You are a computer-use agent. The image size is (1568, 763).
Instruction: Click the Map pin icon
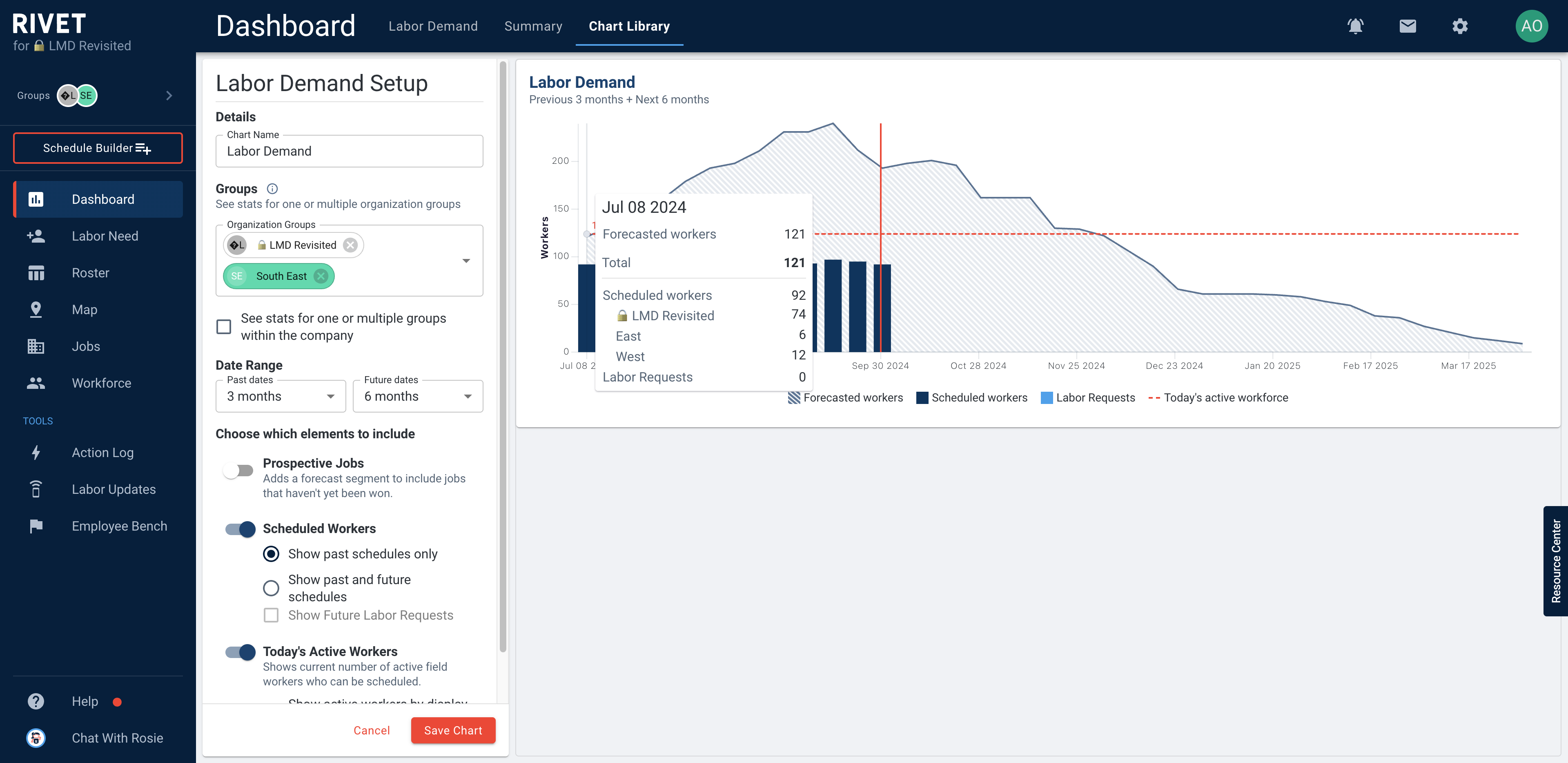click(36, 309)
